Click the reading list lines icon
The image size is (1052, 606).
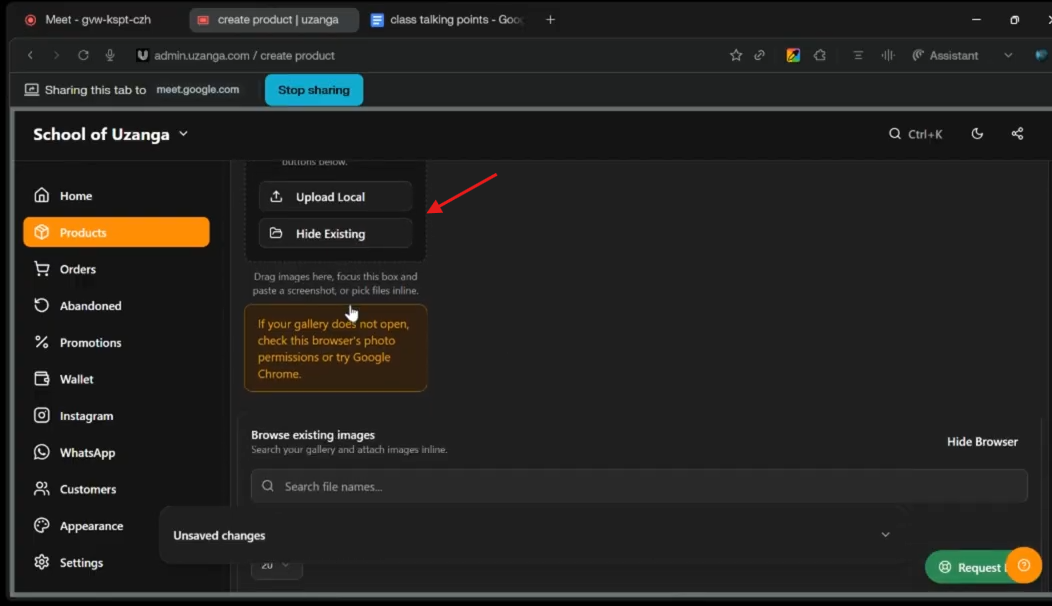[858, 55]
